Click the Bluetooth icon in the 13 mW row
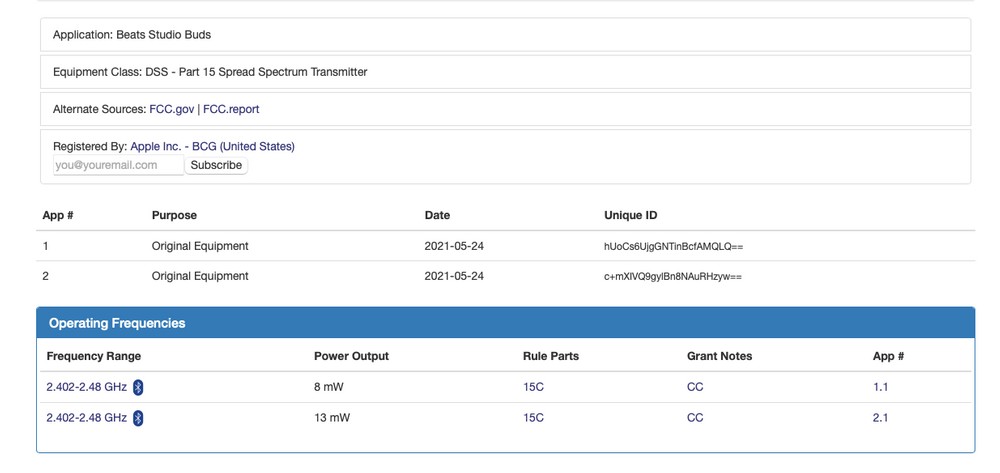The width and height of the screenshot is (1000, 473). (138, 418)
